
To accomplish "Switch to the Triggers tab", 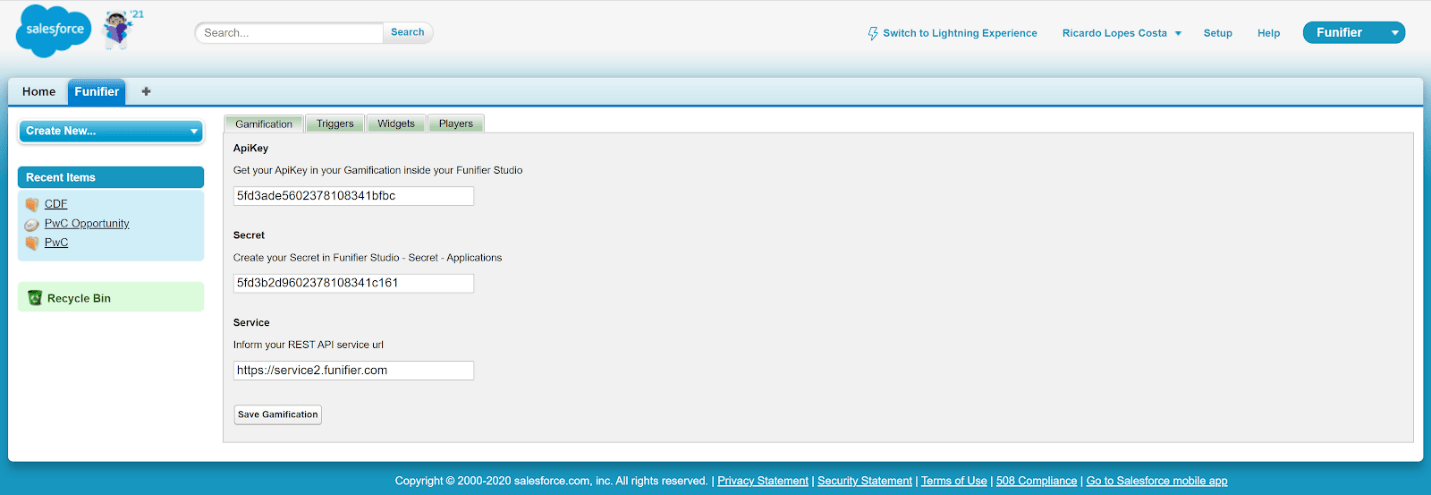I will (x=335, y=124).
